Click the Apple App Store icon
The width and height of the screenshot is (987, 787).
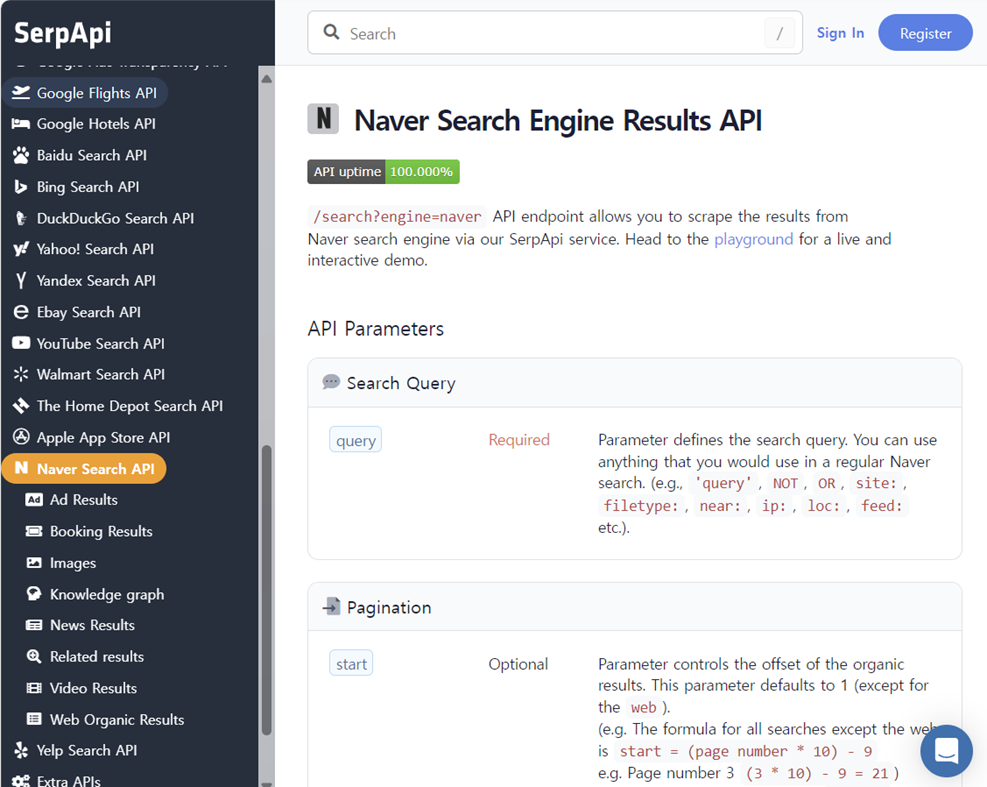21,437
